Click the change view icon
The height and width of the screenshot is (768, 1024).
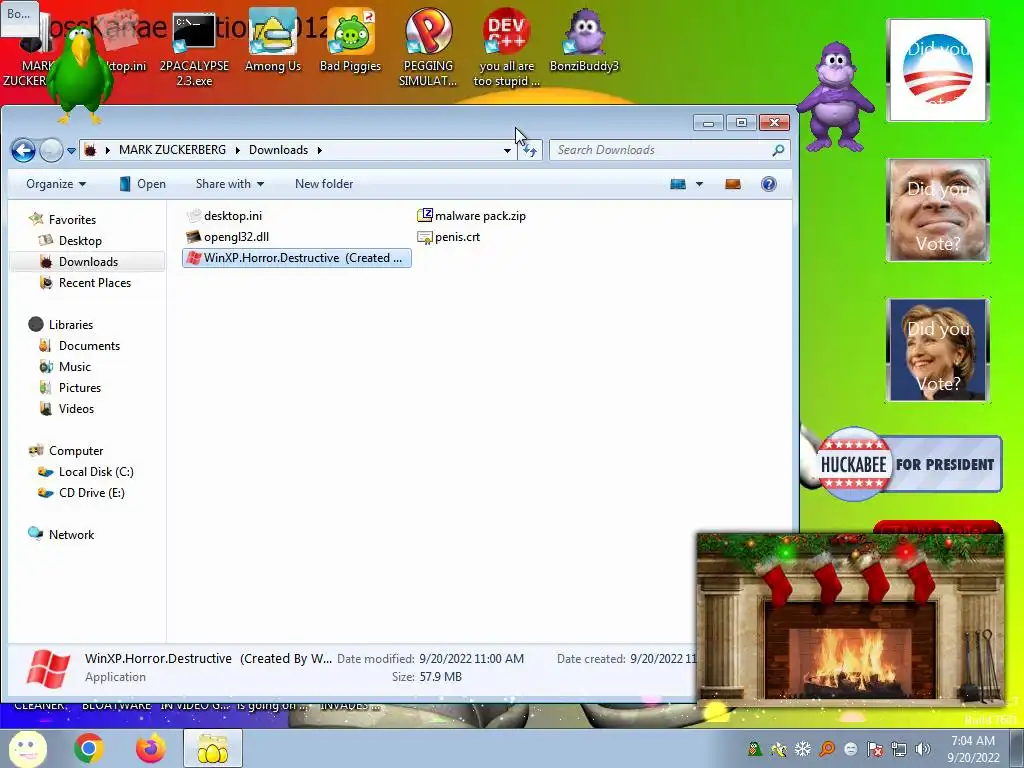pyautogui.click(x=678, y=184)
